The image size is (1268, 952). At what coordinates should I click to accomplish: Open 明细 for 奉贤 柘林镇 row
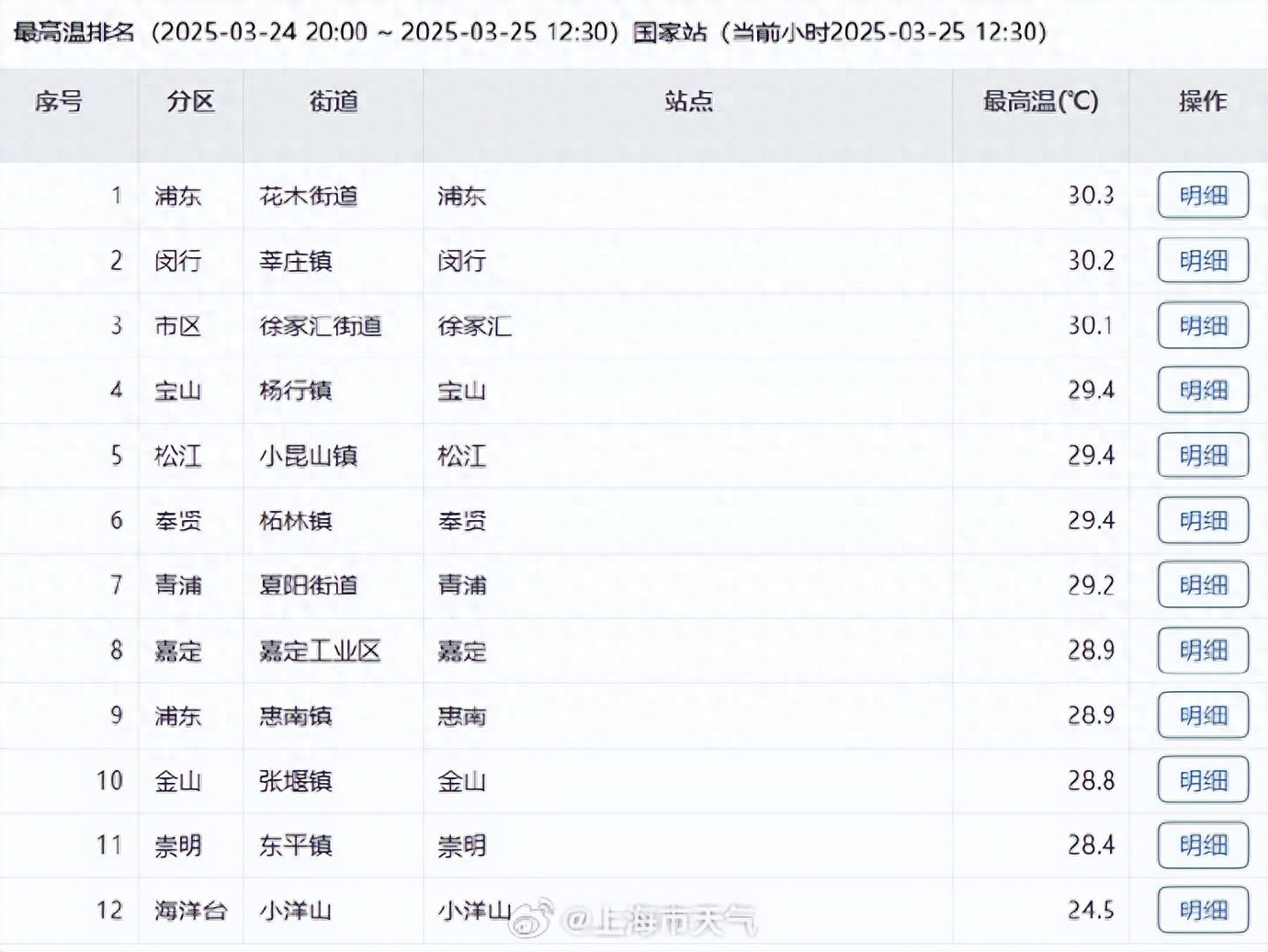[x=1203, y=520]
